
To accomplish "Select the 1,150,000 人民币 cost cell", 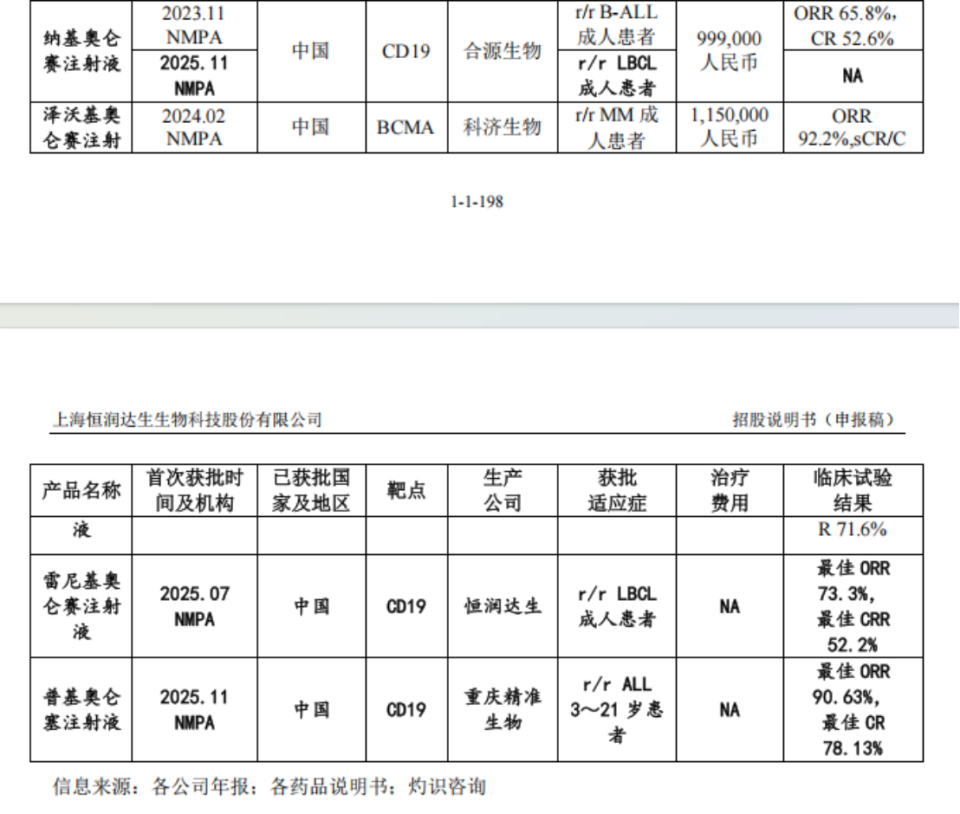I will click(x=729, y=127).
